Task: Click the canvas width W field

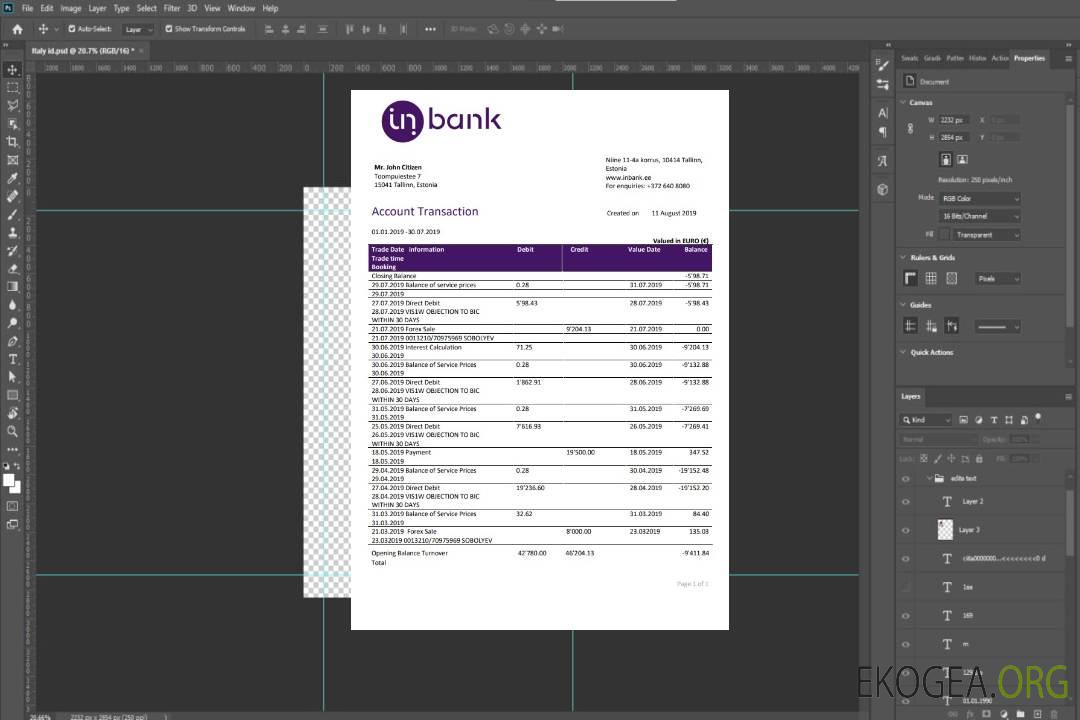Action: pos(955,120)
